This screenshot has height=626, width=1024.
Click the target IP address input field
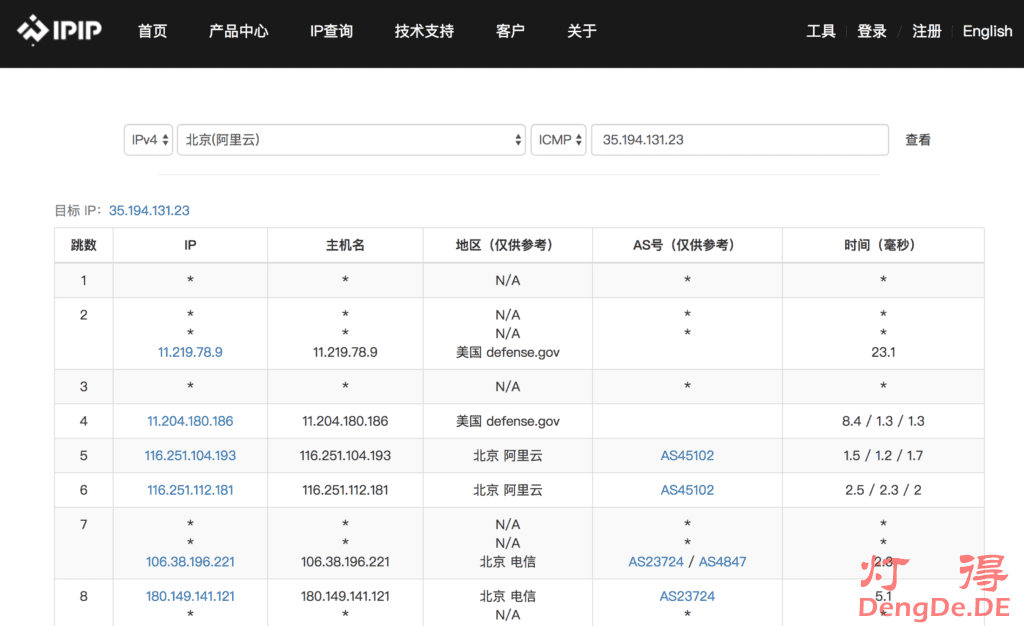click(x=739, y=140)
